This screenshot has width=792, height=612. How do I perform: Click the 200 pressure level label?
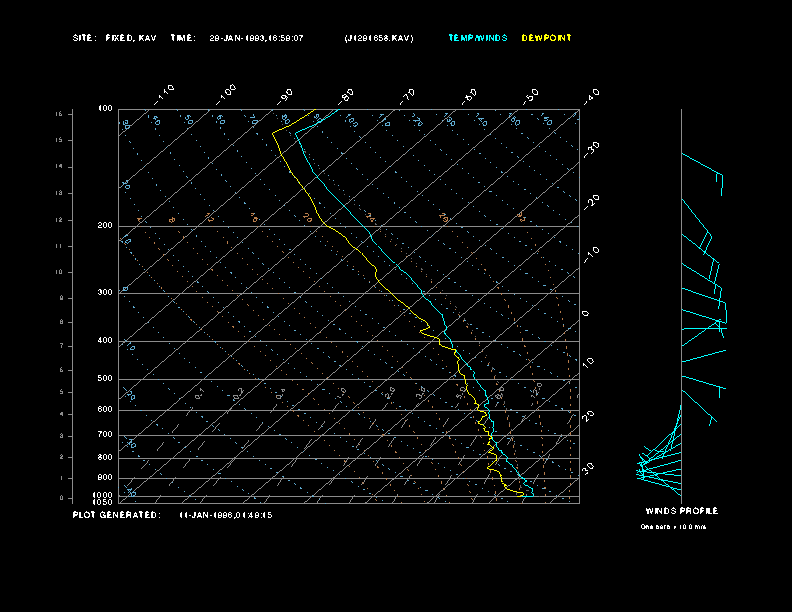pyautogui.click(x=105, y=226)
